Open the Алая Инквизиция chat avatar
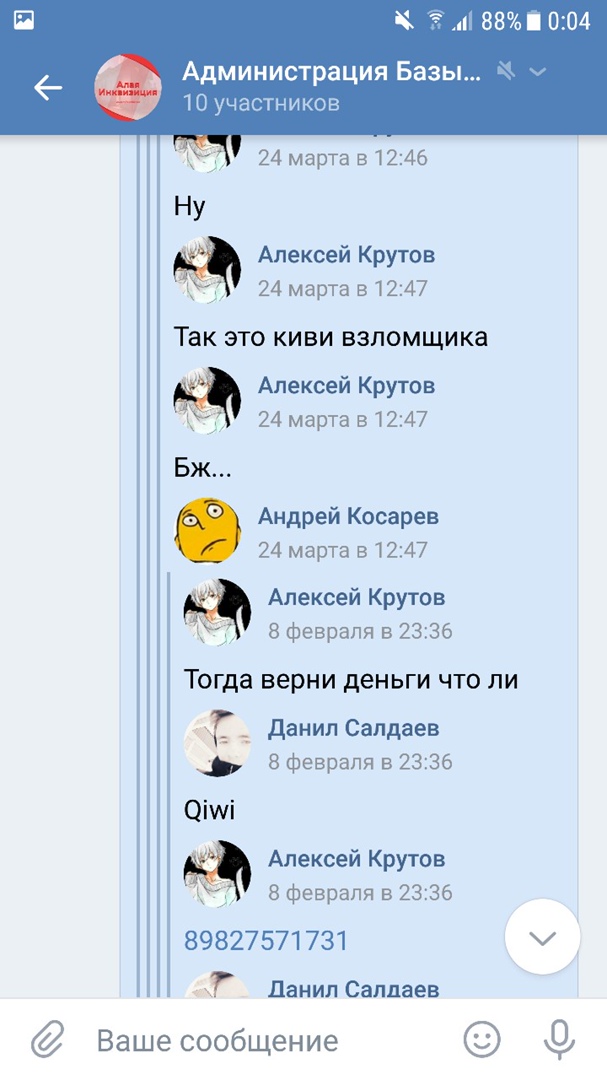Screen dimensions: 607x1080 (x=128, y=87)
